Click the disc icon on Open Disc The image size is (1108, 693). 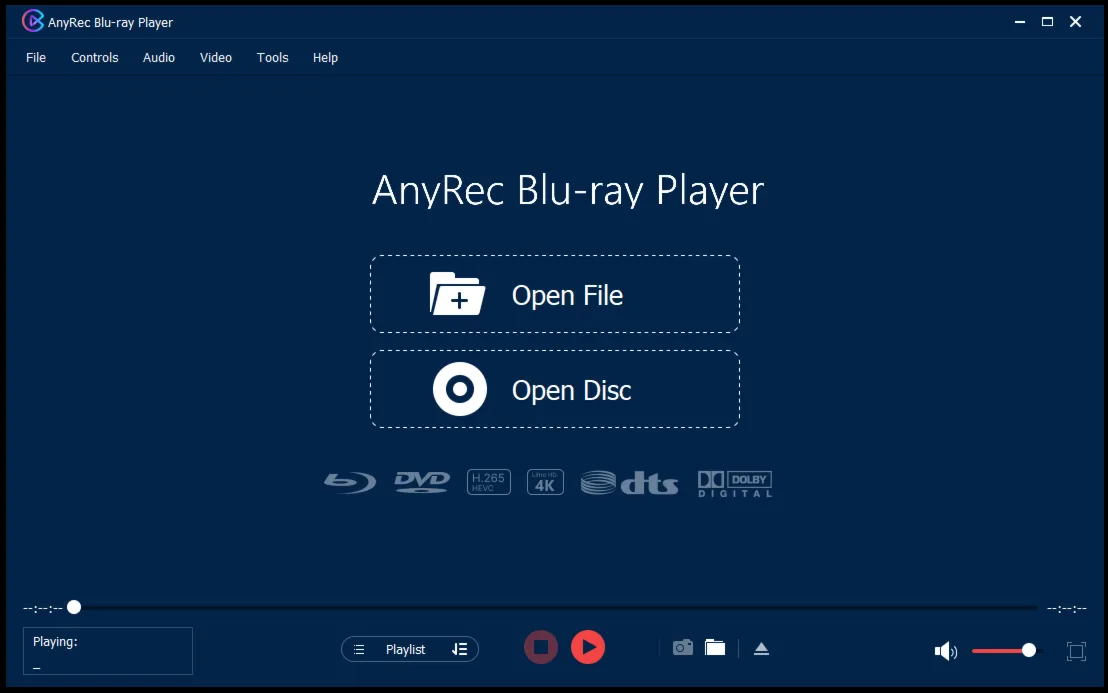click(x=459, y=389)
